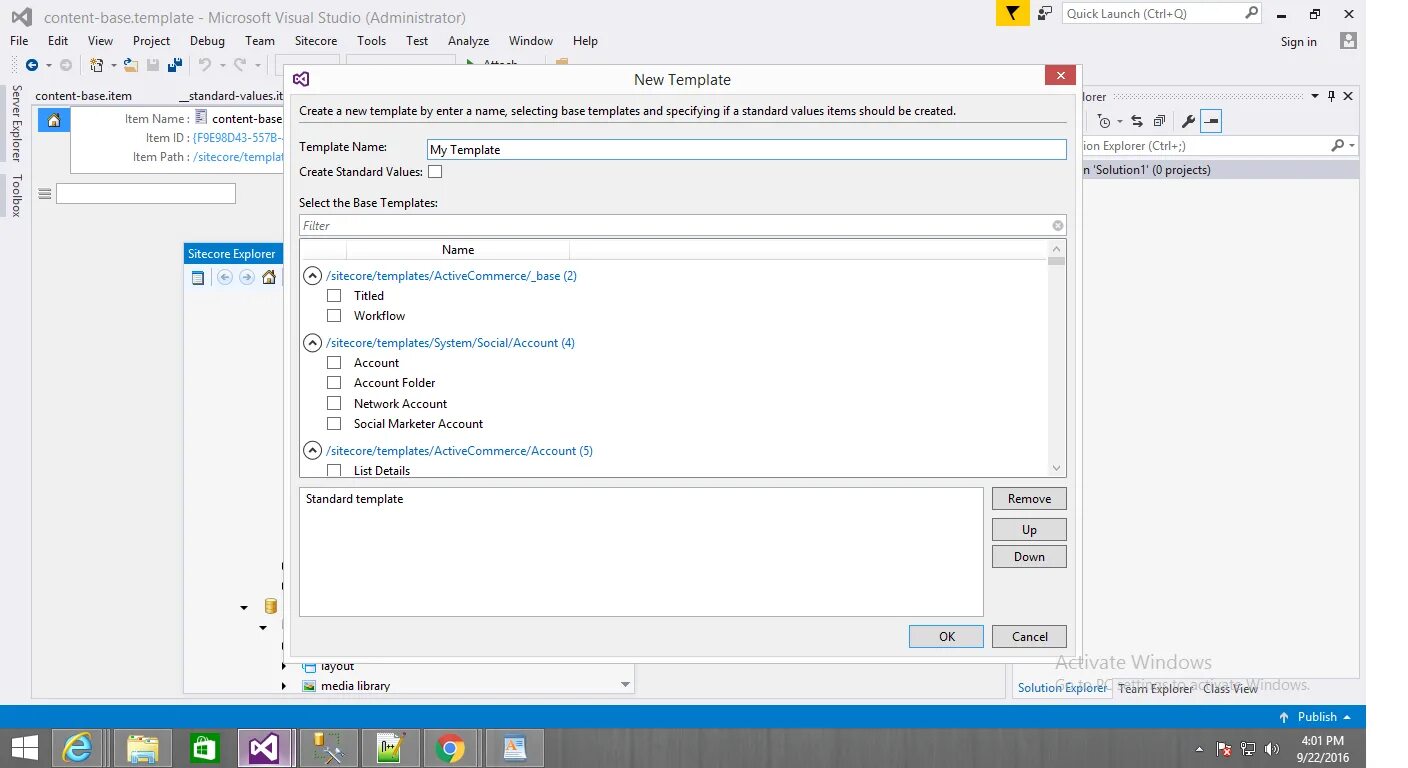Open the Tools menu
The height and width of the screenshot is (768, 1408).
pos(371,41)
